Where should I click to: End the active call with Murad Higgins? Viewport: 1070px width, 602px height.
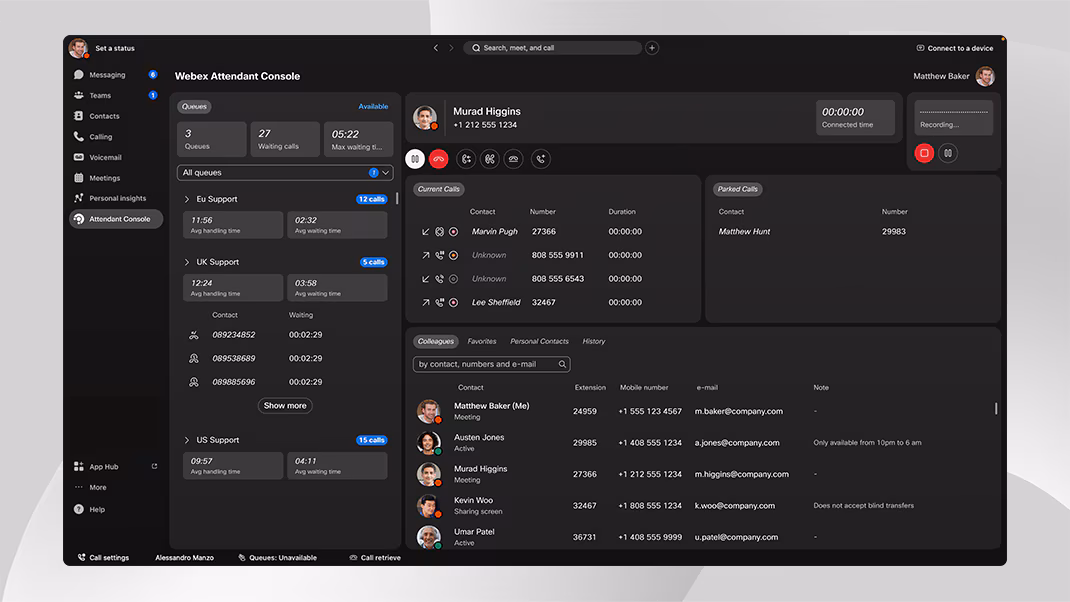440,158
